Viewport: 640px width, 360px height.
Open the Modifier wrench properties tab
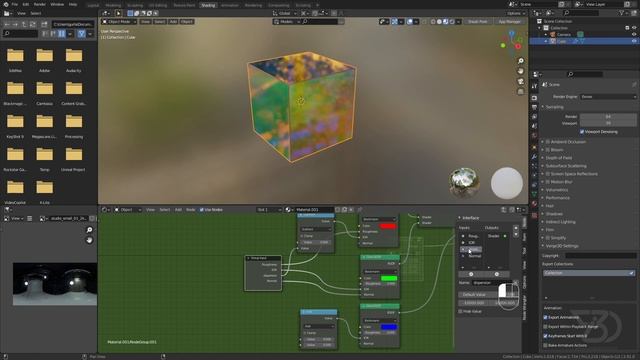tap(534, 156)
